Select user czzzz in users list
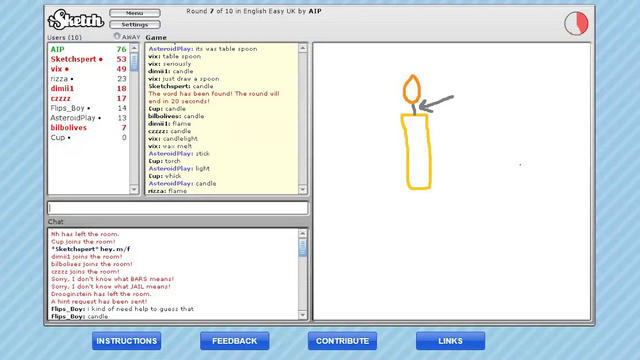 tap(88, 98)
